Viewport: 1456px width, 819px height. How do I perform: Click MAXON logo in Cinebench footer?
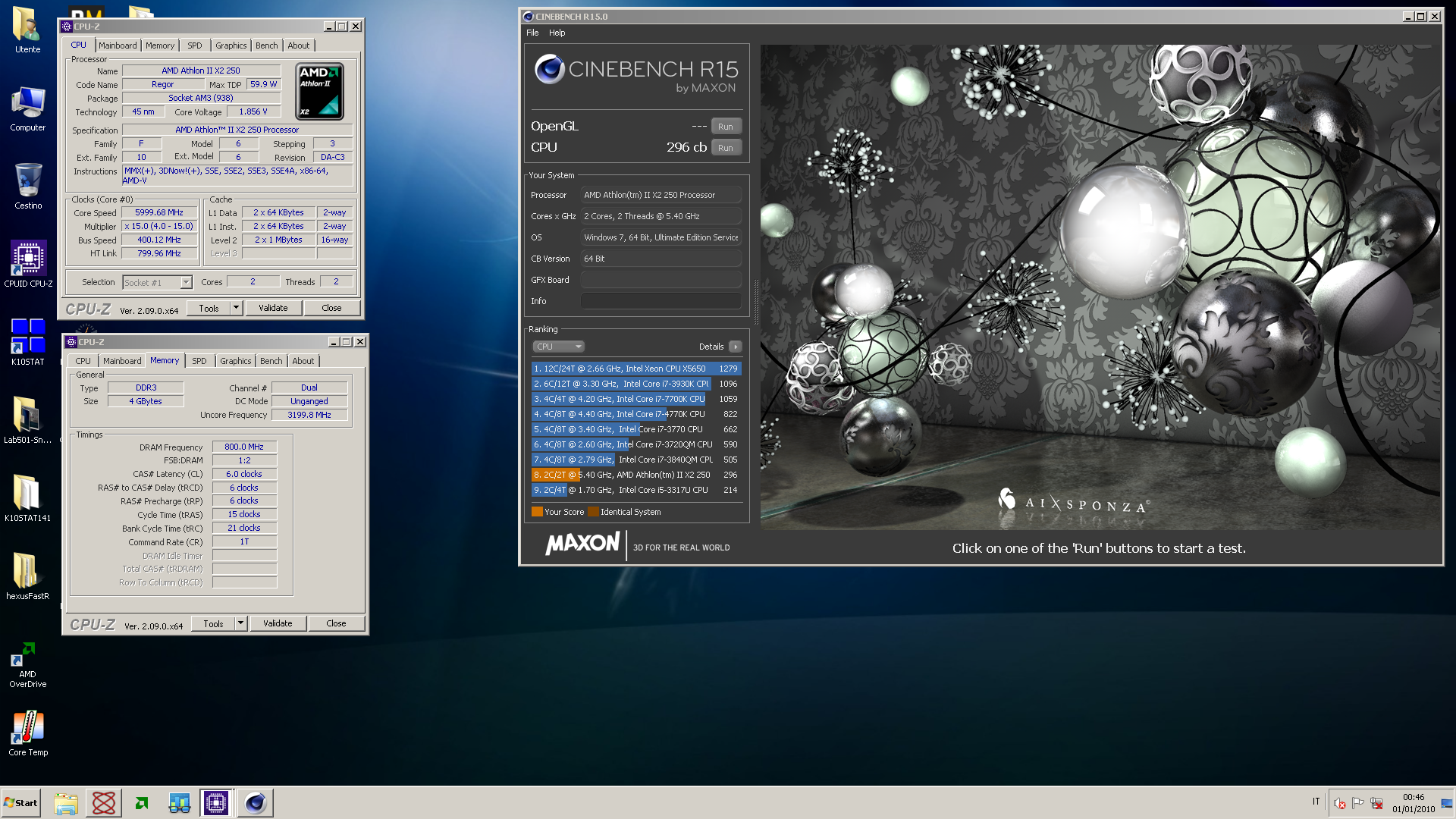coord(582,543)
